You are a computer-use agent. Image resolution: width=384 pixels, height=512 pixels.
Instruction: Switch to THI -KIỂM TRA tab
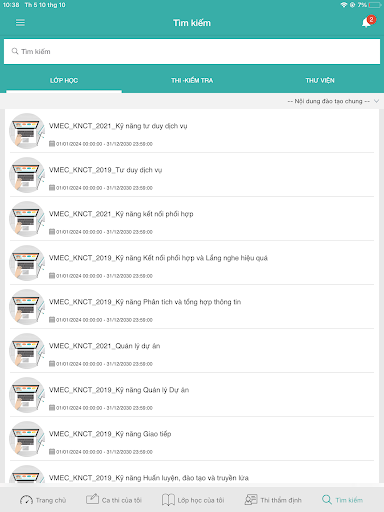[192, 80]
